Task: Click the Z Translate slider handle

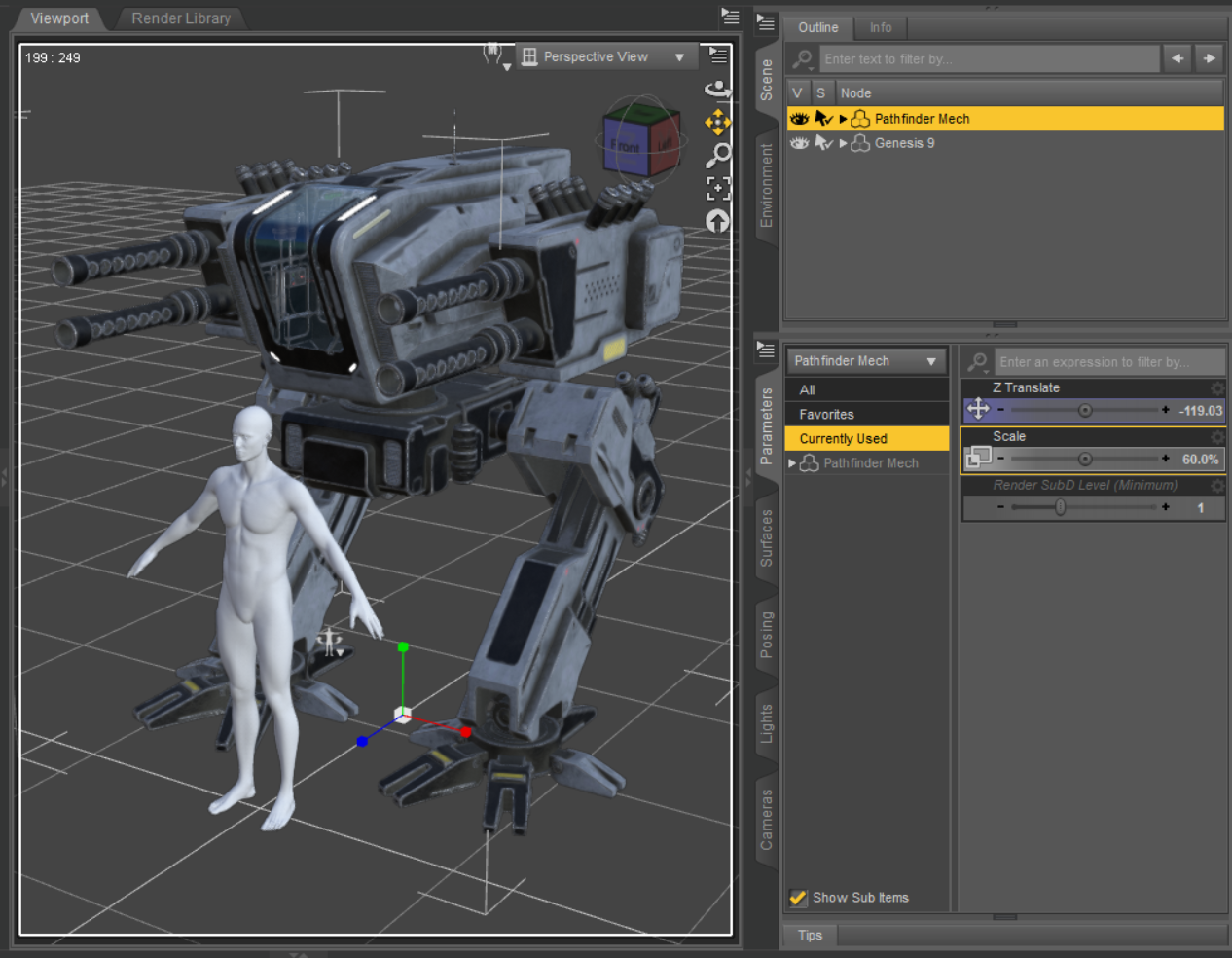Action: [x=1085, y=411]
